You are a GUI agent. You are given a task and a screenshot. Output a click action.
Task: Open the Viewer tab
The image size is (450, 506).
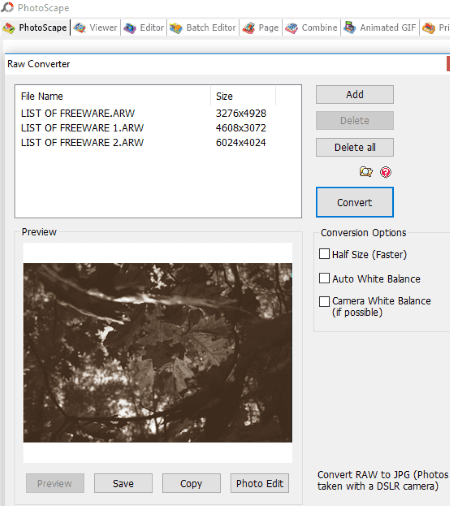(x=96, y=28)
